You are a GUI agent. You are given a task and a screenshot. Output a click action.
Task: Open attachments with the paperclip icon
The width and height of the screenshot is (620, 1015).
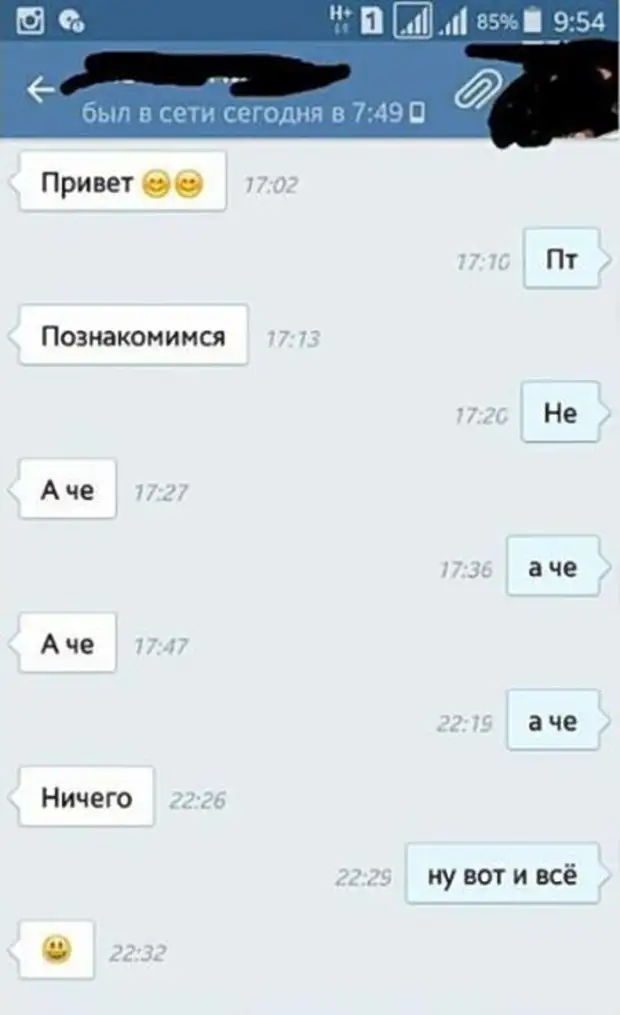478,89
